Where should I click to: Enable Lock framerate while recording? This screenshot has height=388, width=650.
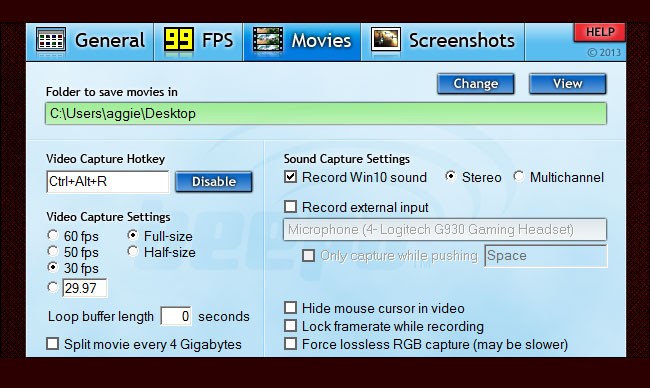[x=291, y=326]
